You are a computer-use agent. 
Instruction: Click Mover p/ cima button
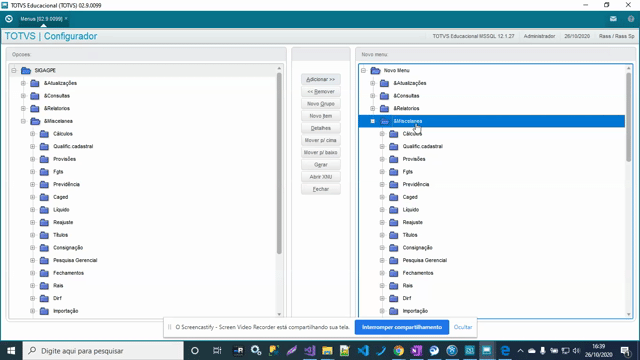coord(321,140)
